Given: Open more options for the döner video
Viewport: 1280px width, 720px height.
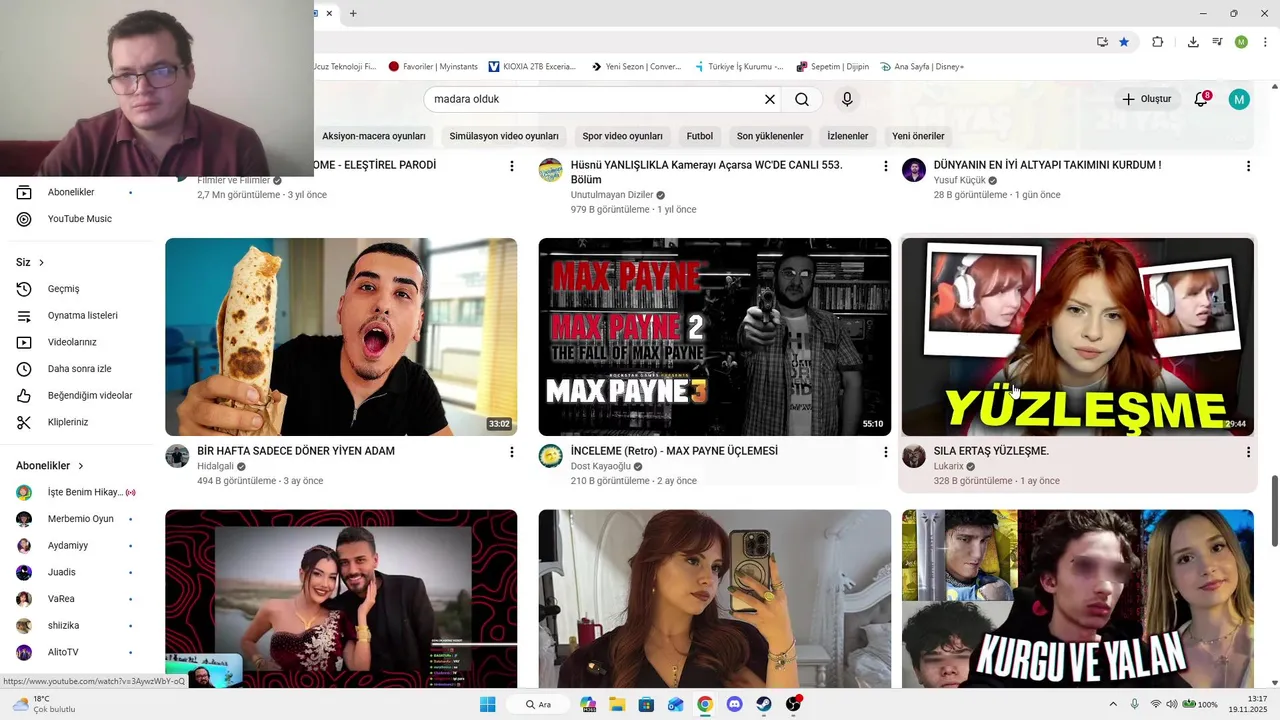Looking at the screenshot, I should [x=512, y=452].
